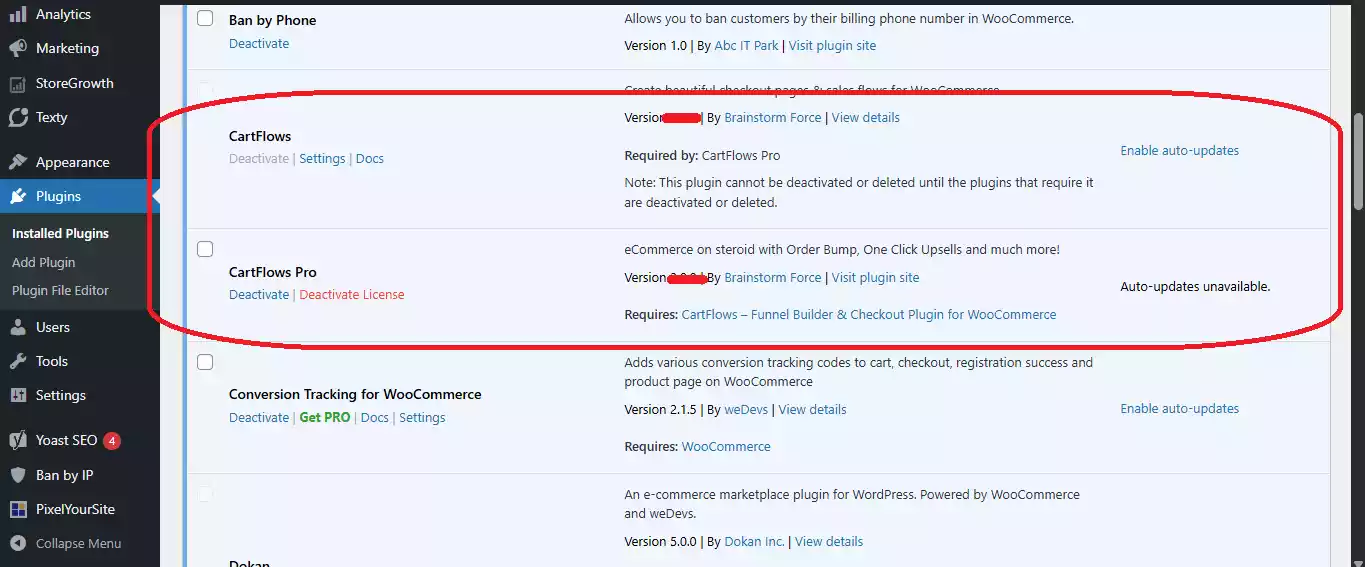Click the Appearance paintbrush icon
Image resolution: width=1365 pixels, height=567 pixels.
(x=18, y=162)
